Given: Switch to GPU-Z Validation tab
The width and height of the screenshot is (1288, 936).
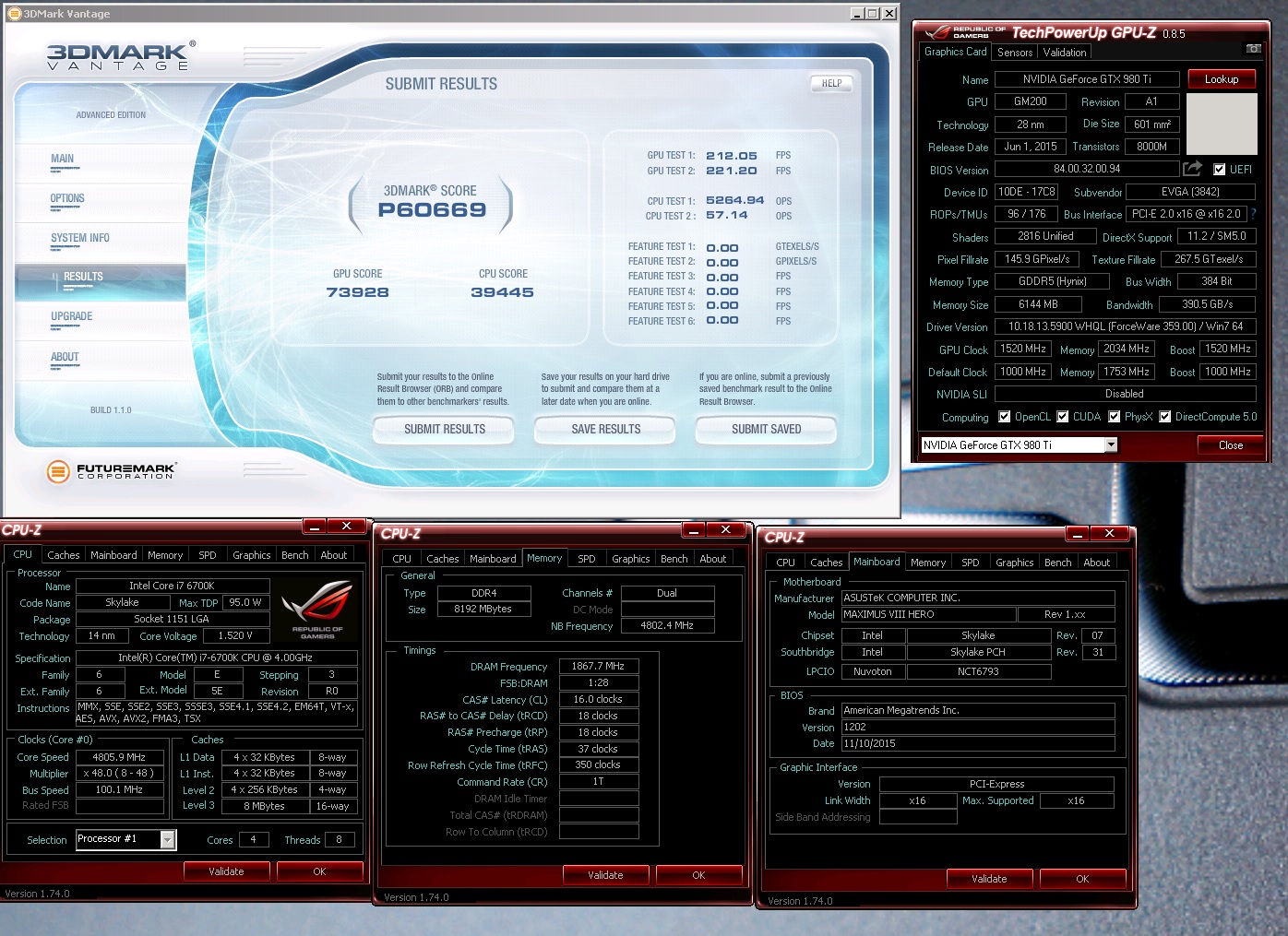Looking at the screenshot, I should [x=1065, y=53].
